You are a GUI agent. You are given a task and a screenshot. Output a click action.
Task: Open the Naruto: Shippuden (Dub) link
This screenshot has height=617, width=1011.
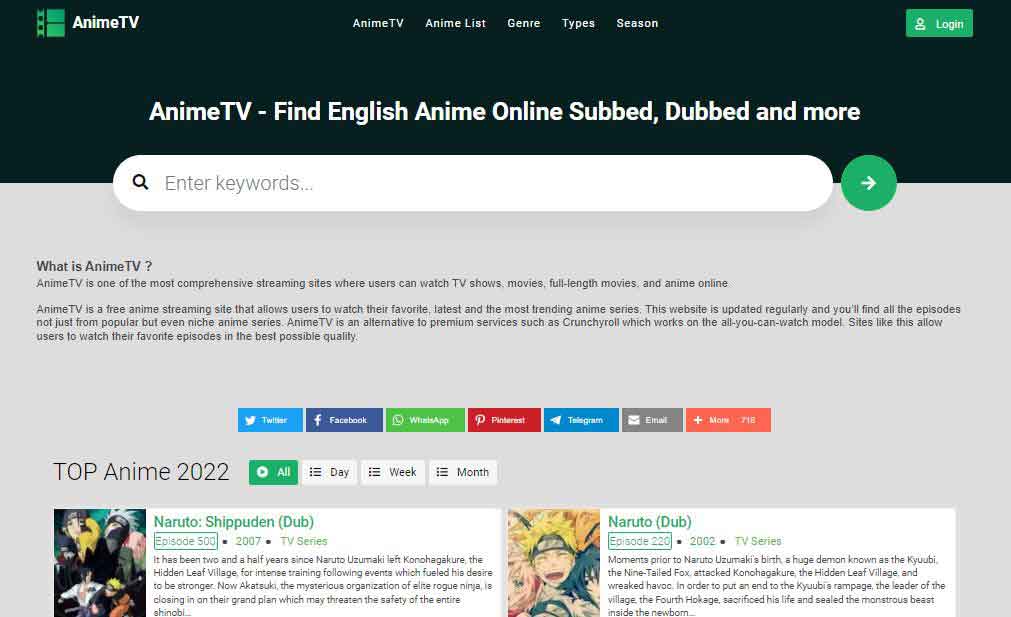[235, 521]
